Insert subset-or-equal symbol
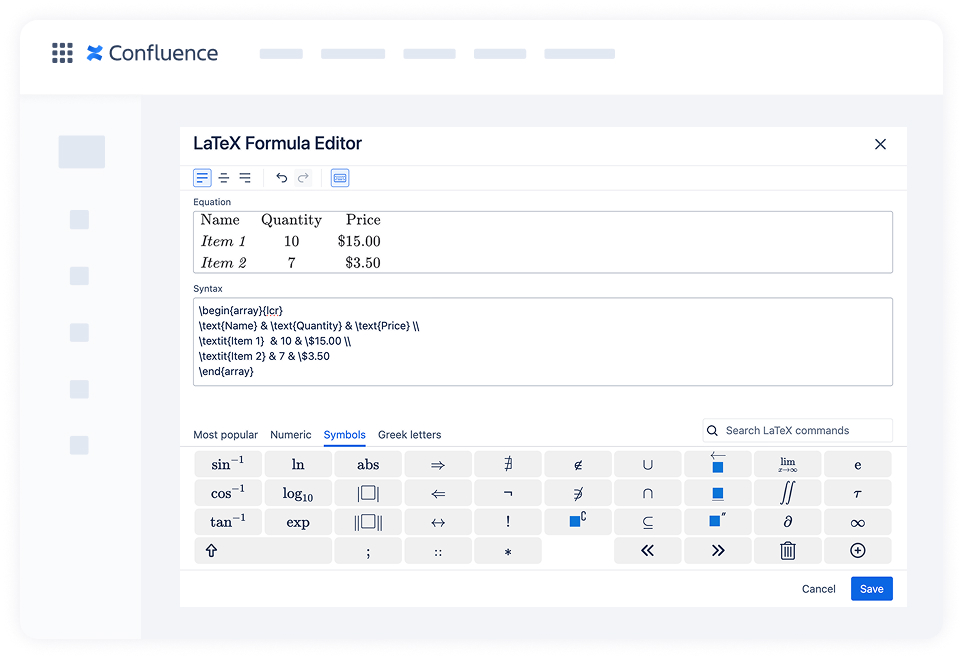 point(648,522)
